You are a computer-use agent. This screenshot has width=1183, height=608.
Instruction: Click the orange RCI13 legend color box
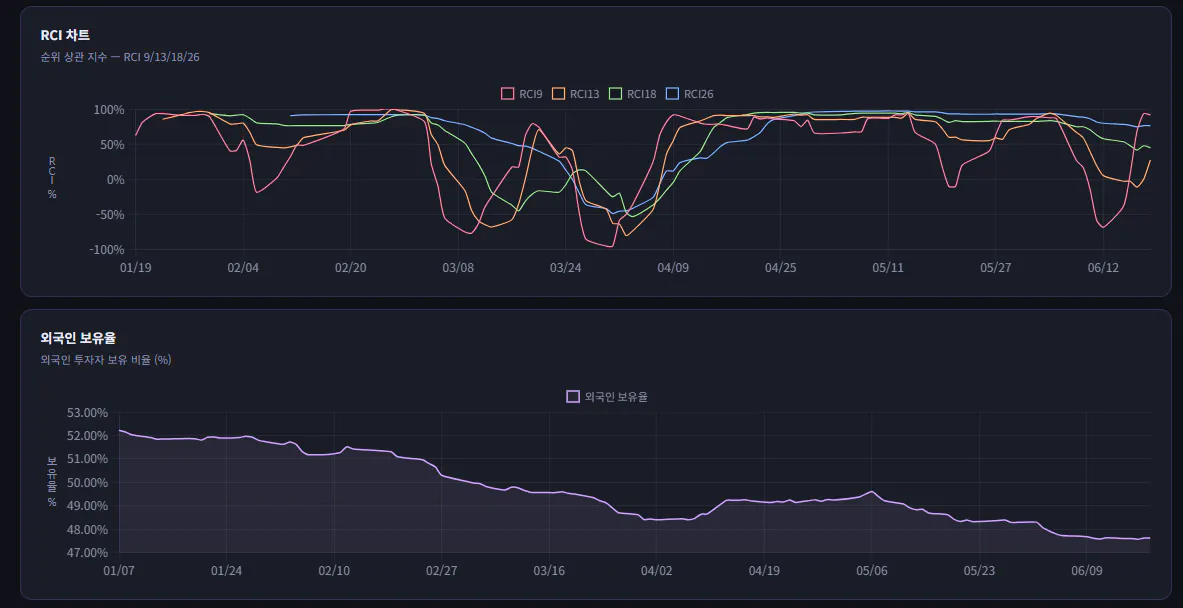[x=558, y=94]
